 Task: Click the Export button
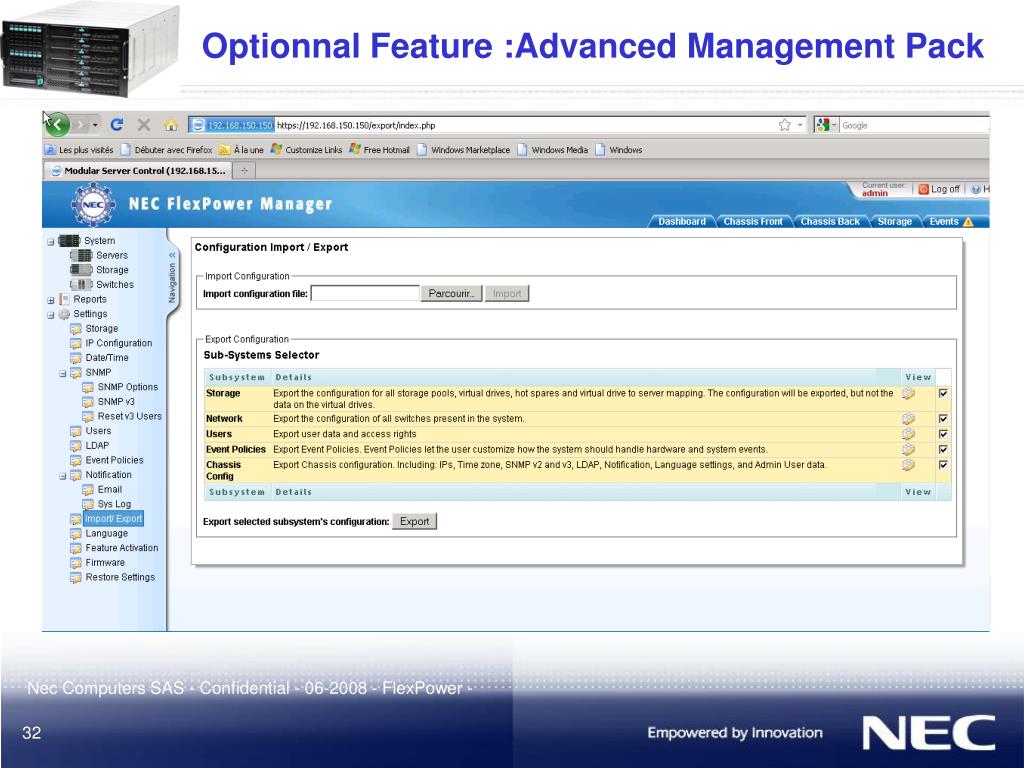click(x=415, y=521)
